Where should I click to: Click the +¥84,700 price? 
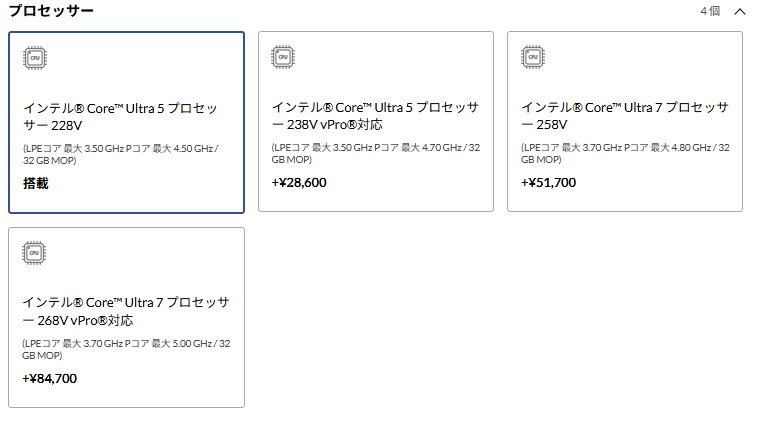click(50, 379)
